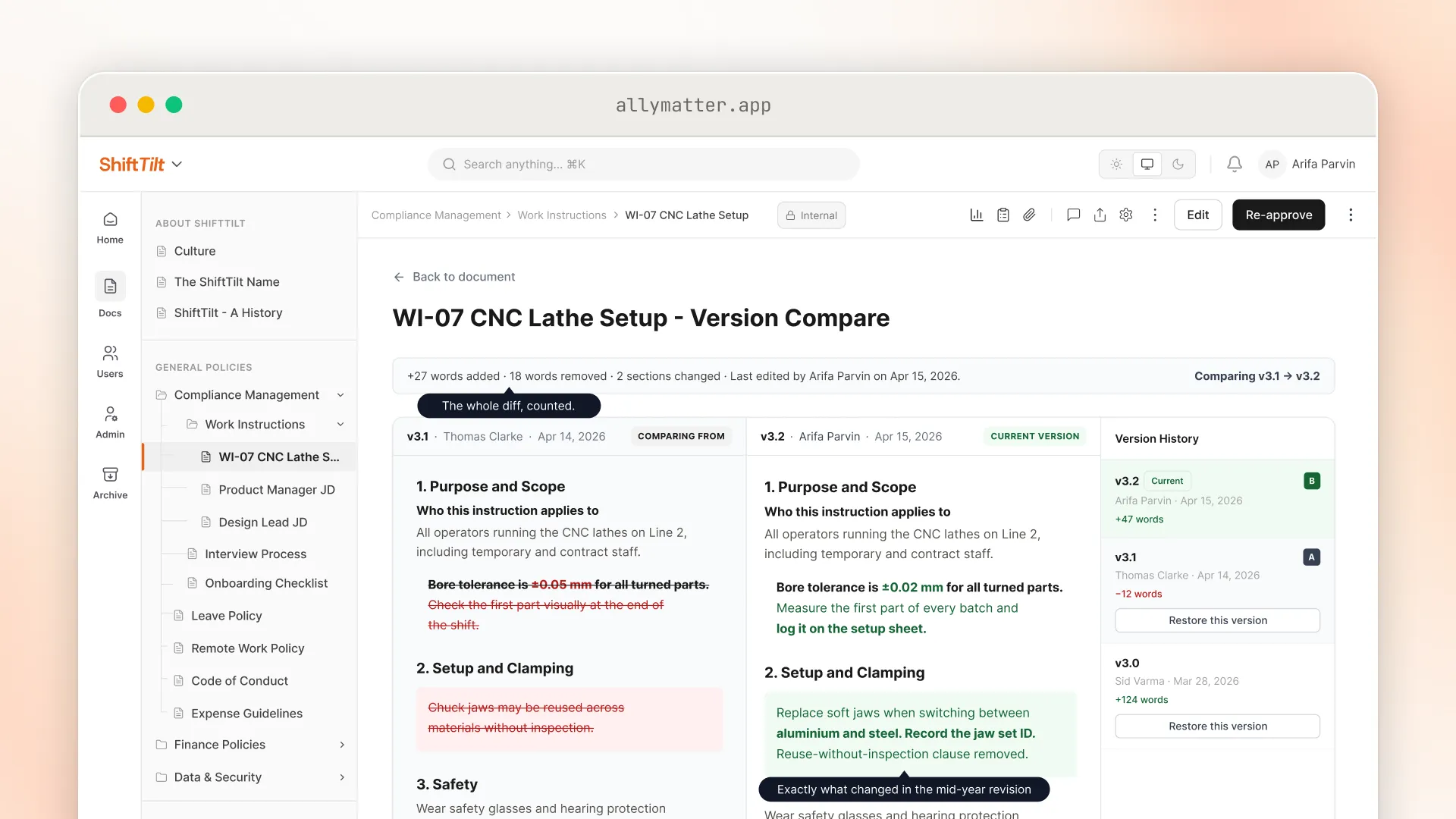
Task: Focus the Search anything field
Action: pos(643,165)
